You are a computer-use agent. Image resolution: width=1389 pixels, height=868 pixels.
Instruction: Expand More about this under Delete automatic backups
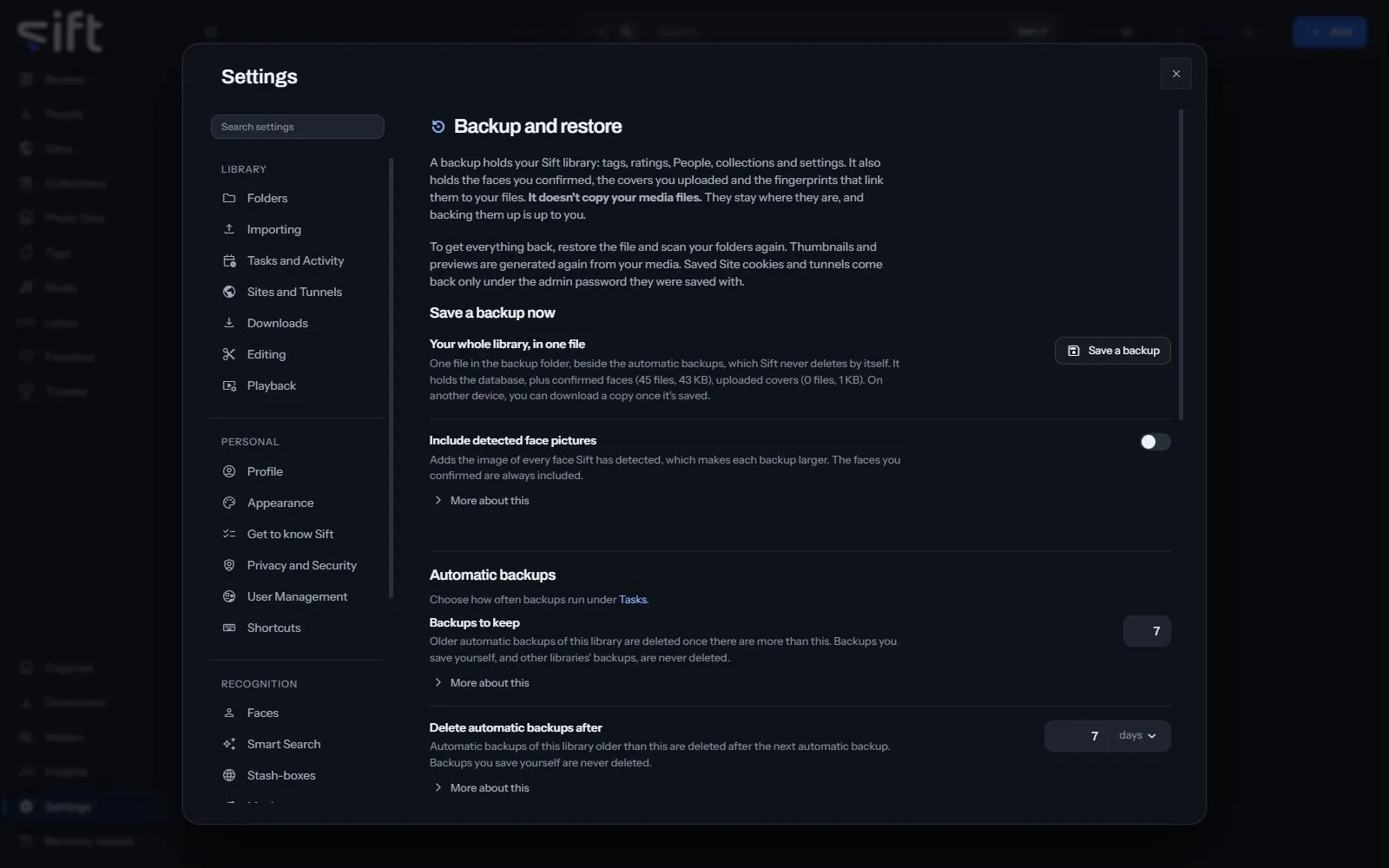(482, 788)
